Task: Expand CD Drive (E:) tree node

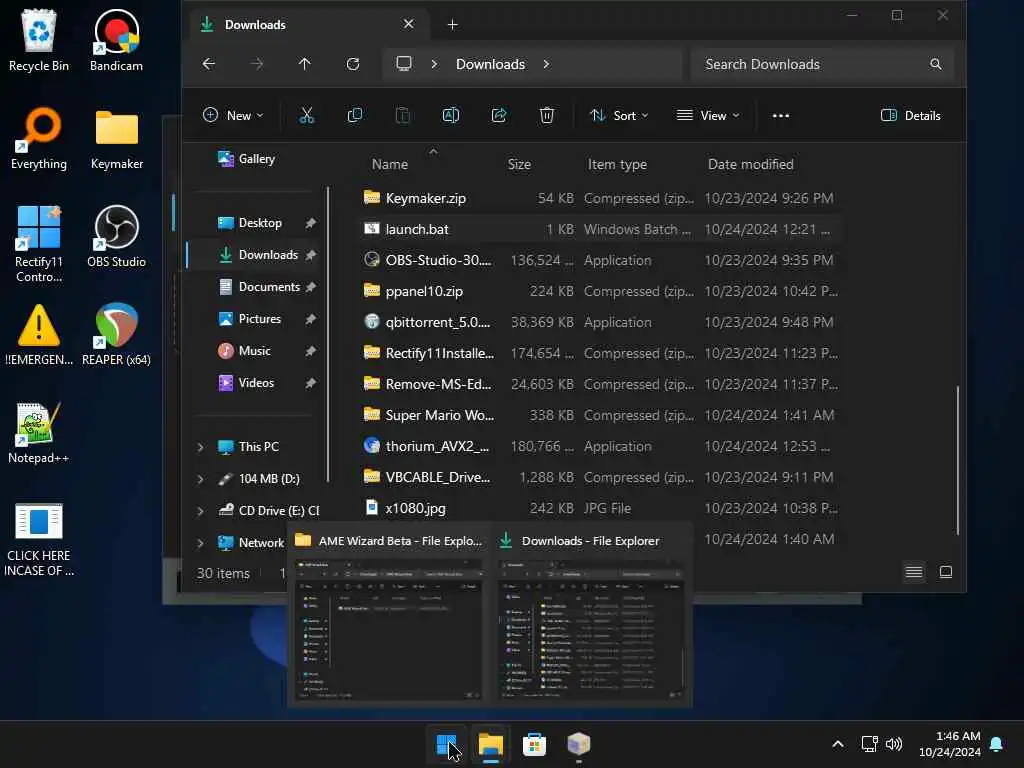Action: [200, 511]
